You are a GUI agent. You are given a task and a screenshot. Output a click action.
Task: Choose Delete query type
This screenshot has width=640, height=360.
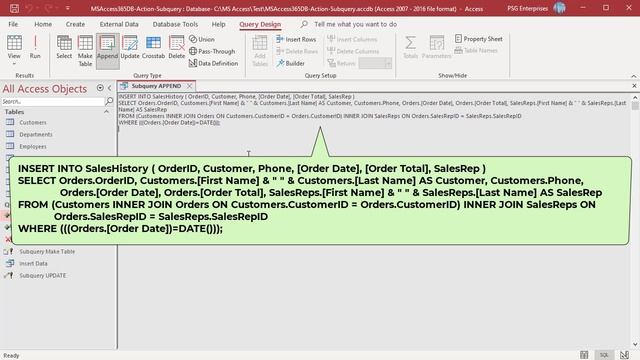tap(177, 47)
